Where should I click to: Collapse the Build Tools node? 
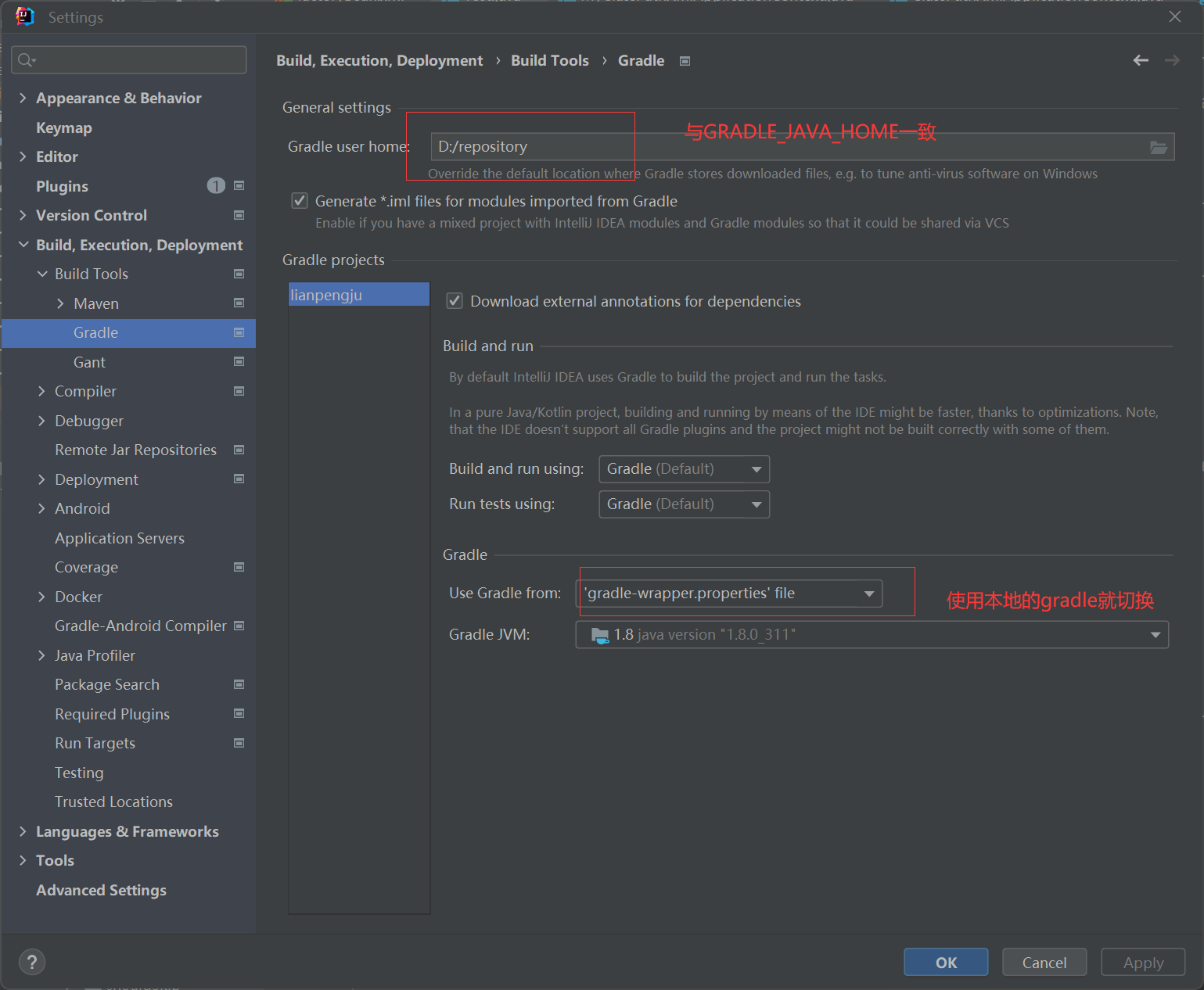42,274
